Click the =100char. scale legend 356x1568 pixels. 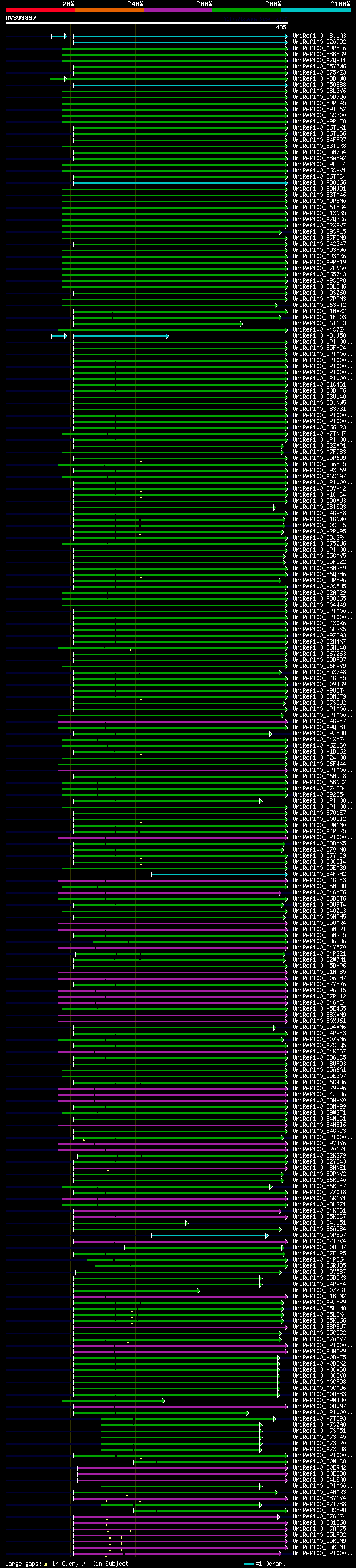click(265, 1564)
